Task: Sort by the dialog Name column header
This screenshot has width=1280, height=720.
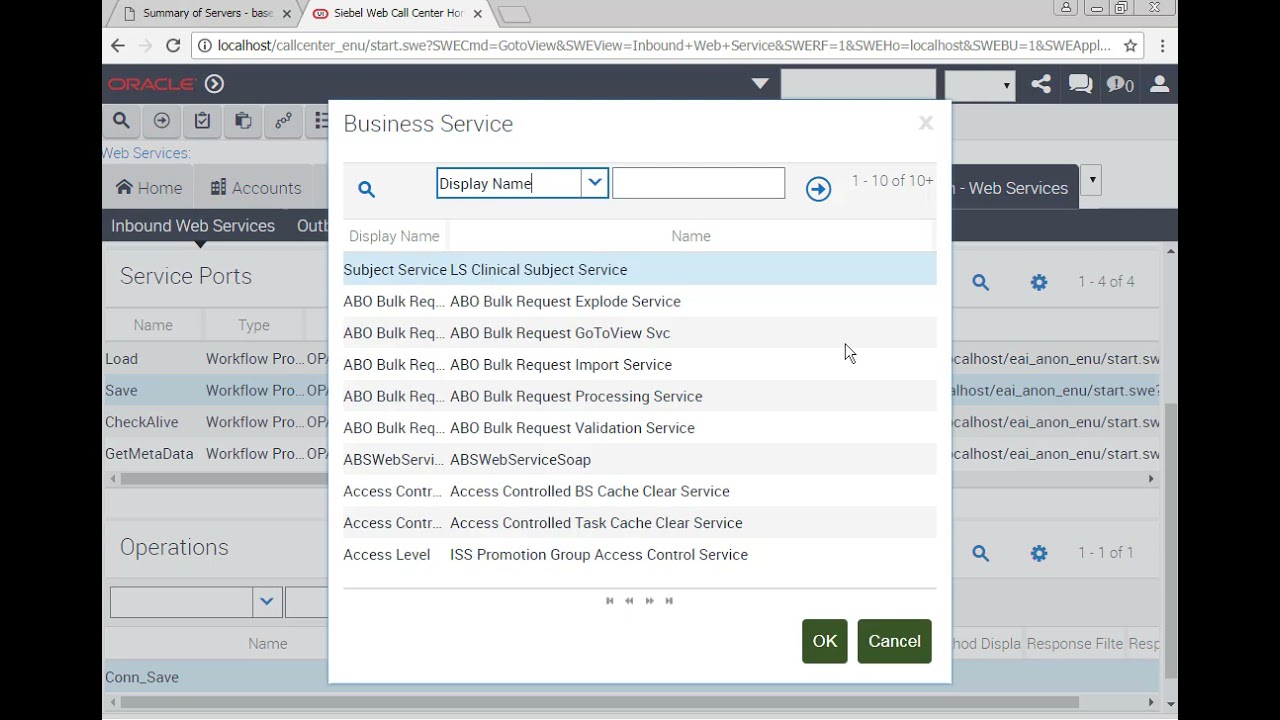Action: pyautogui.click(x=691, y=236)
